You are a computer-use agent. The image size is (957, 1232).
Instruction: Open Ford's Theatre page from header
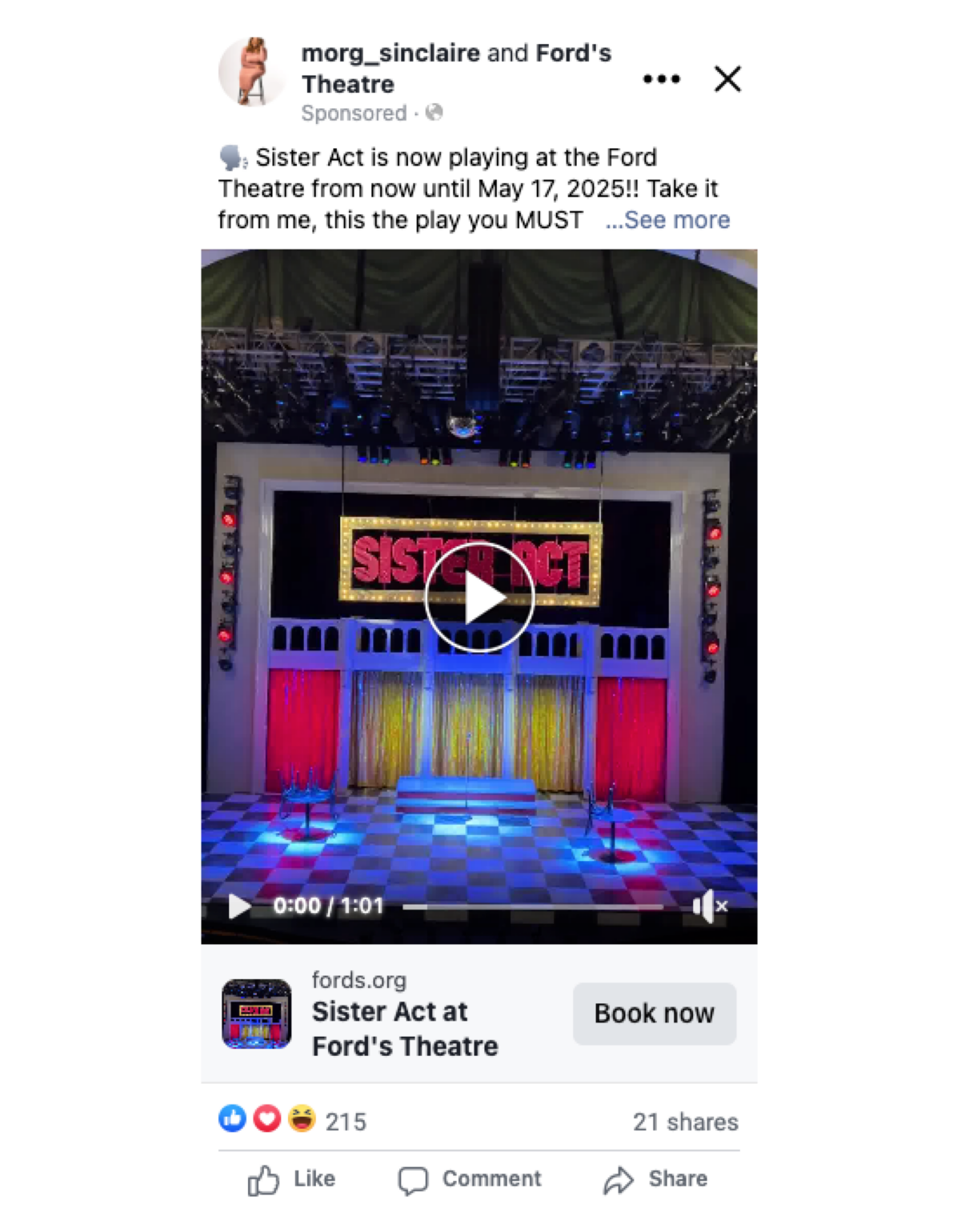point(456,68)
